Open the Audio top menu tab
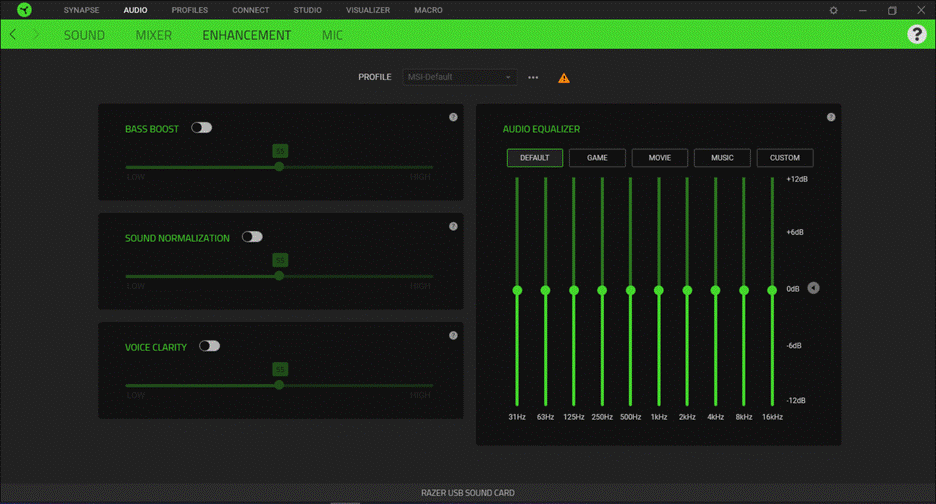This screenshot has width=936, height=504. (136, 10)
